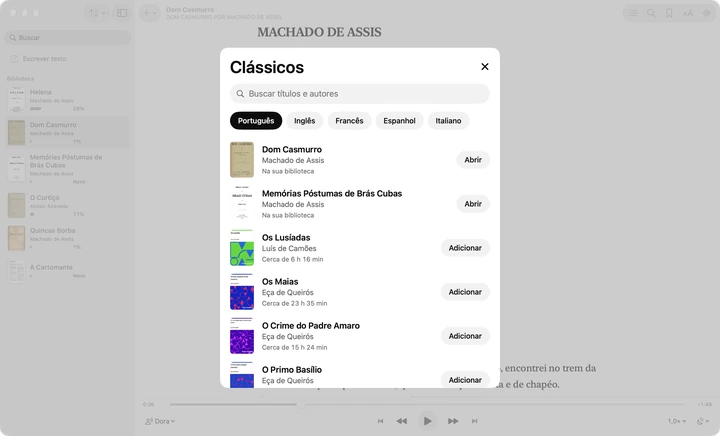Image resolution: width=720 pixels, height=436 pixels.
Task: Add O Crime do Padre Amaro
Action: 465,336
